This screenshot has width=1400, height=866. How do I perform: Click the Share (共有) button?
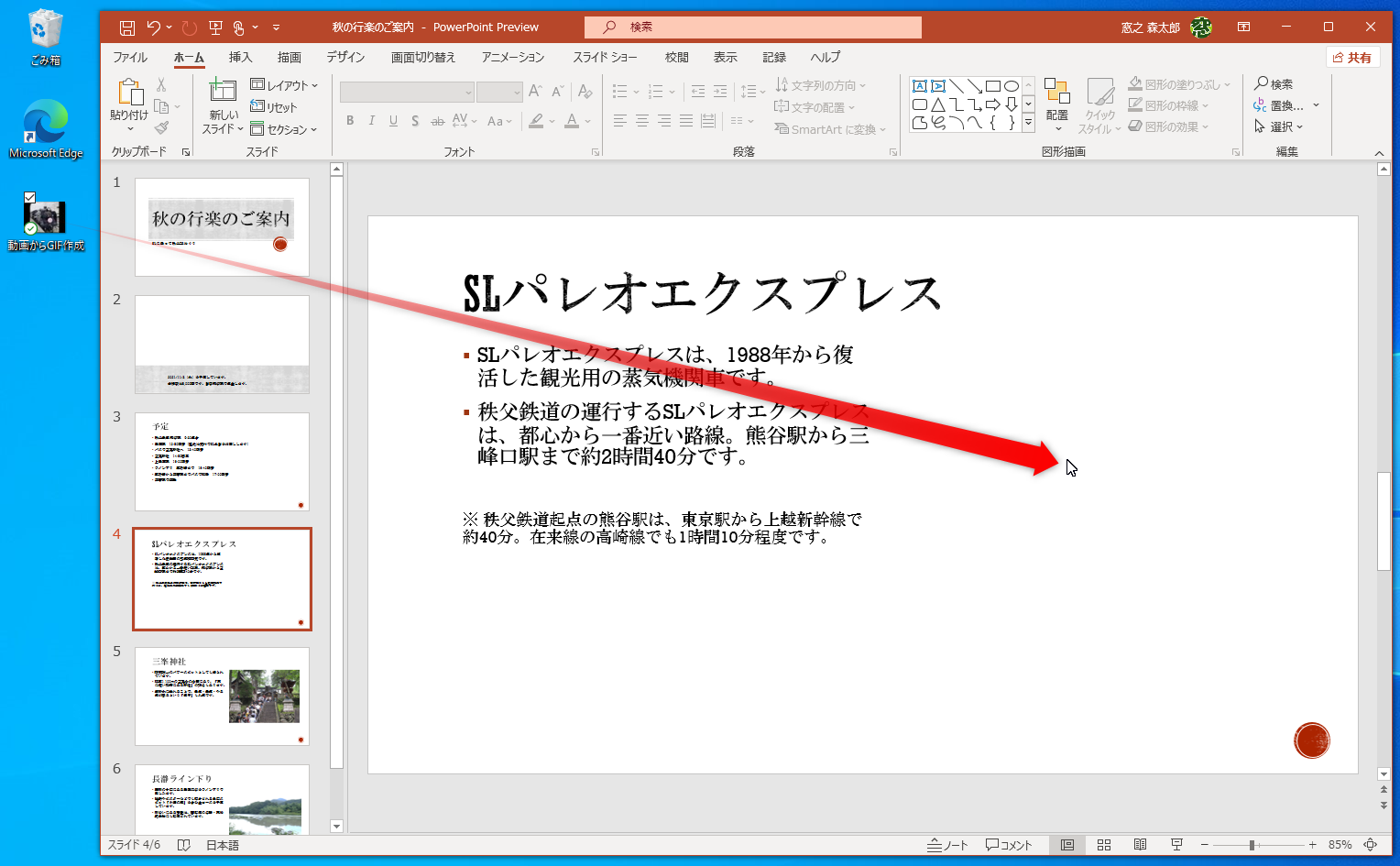(x=1352, y=57)
